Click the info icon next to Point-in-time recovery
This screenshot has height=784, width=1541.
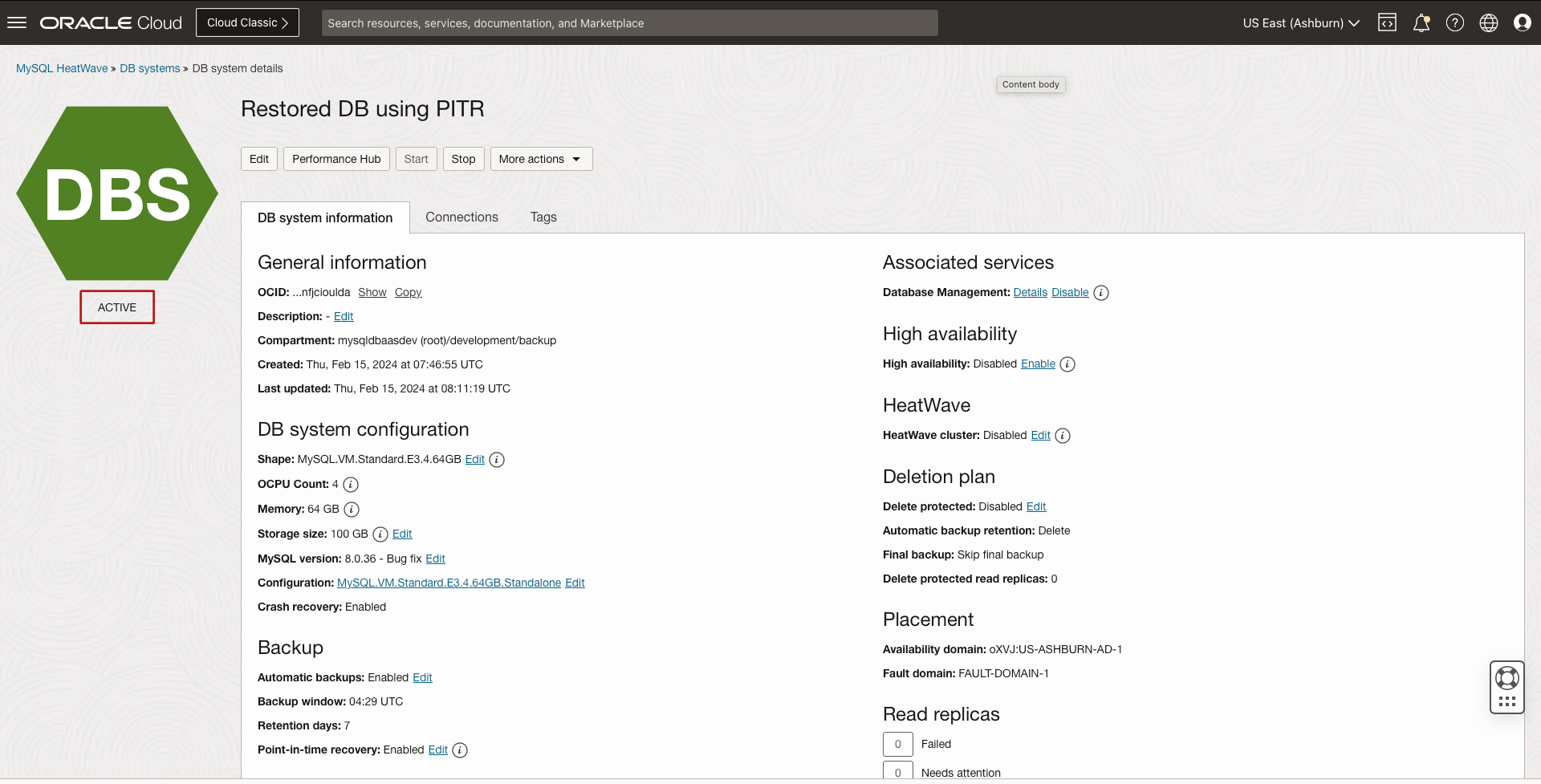coord(460,750)
